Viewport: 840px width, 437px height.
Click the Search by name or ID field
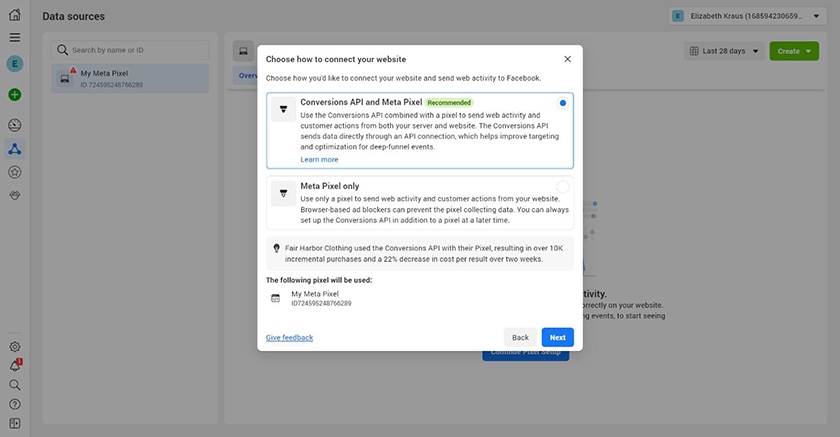[130, 50]
